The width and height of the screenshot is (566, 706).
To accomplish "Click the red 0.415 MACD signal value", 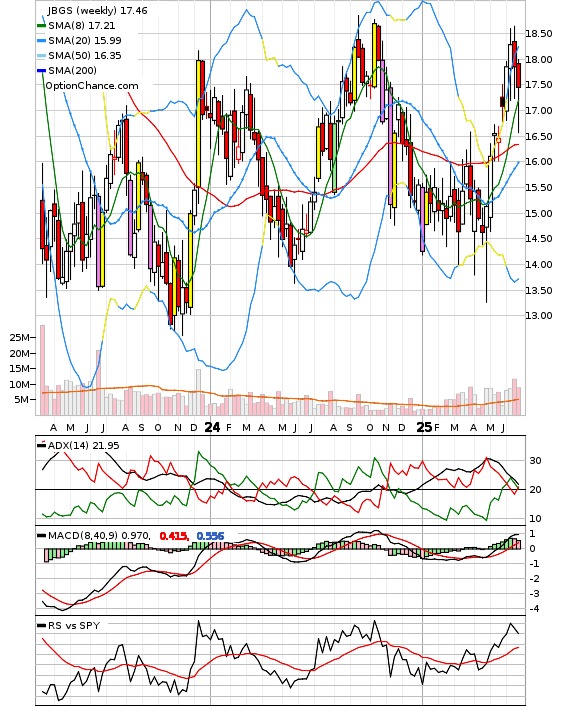I will tap(174, 536).
